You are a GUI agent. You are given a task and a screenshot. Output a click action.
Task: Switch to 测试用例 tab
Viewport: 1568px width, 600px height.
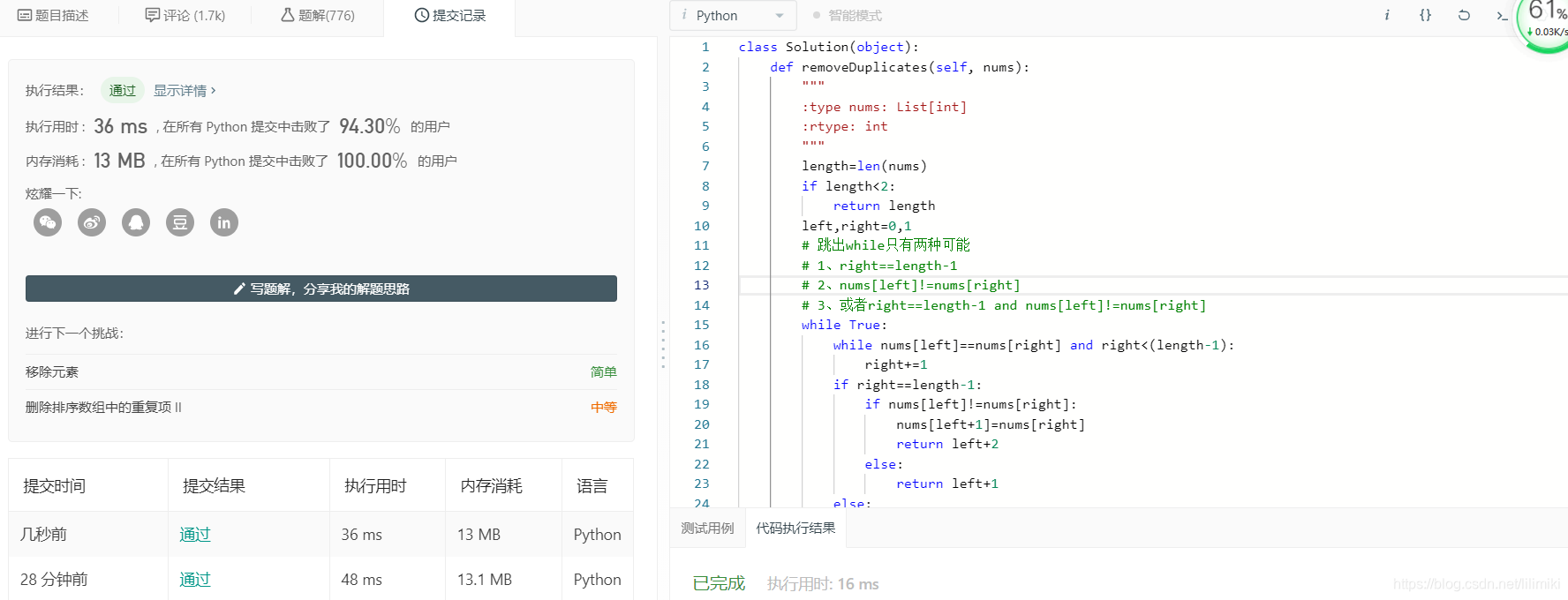click(707, 528)
